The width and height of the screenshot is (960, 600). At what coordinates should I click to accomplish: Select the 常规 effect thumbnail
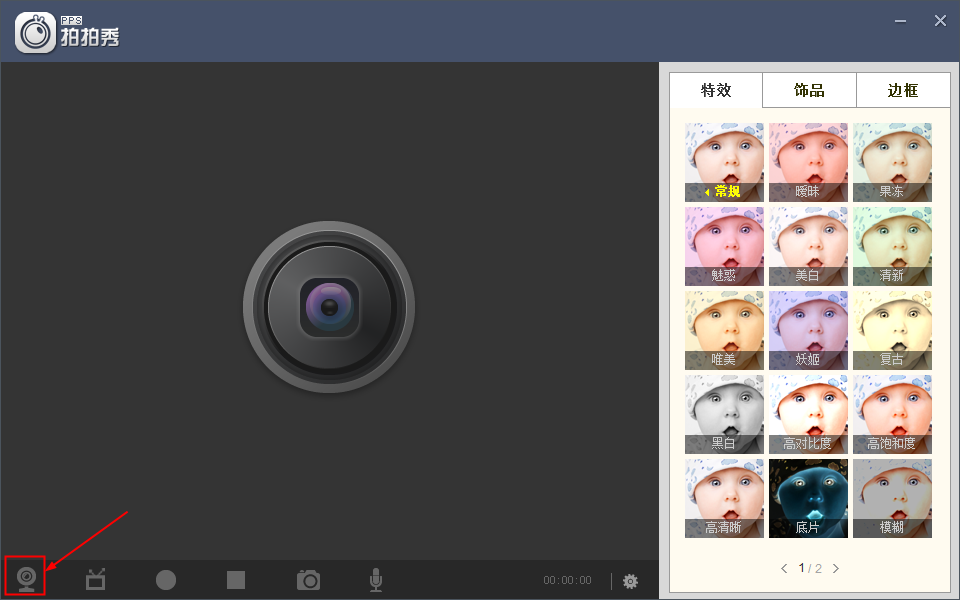tap(724, 162)
